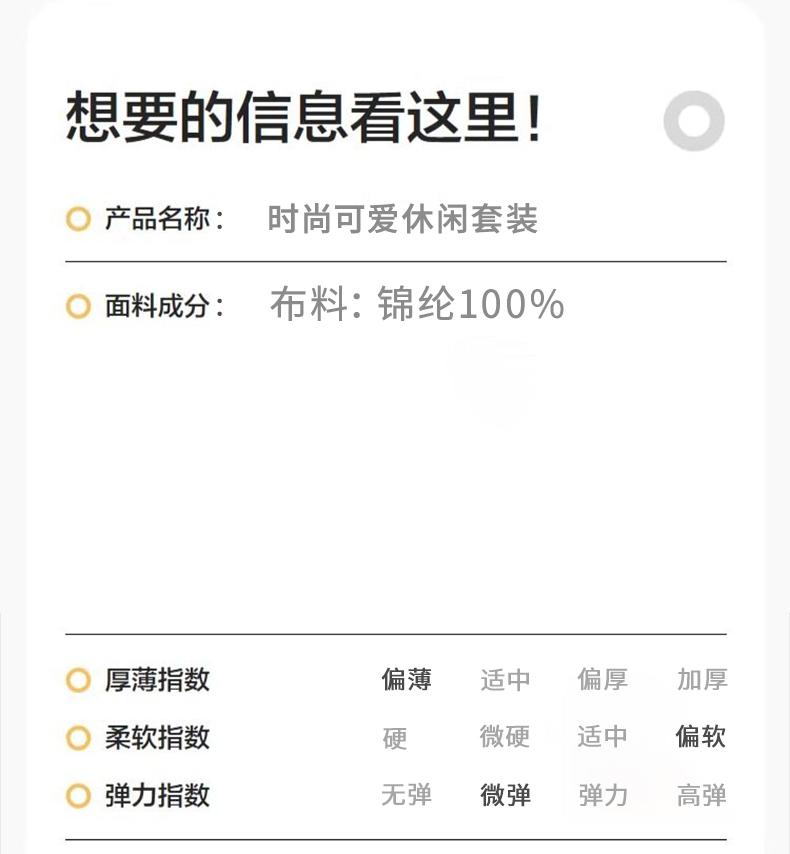This screenshot has width=790, height=854.
Task: Choose 高弹 elasticity option
Action: (x=702, y=795)
